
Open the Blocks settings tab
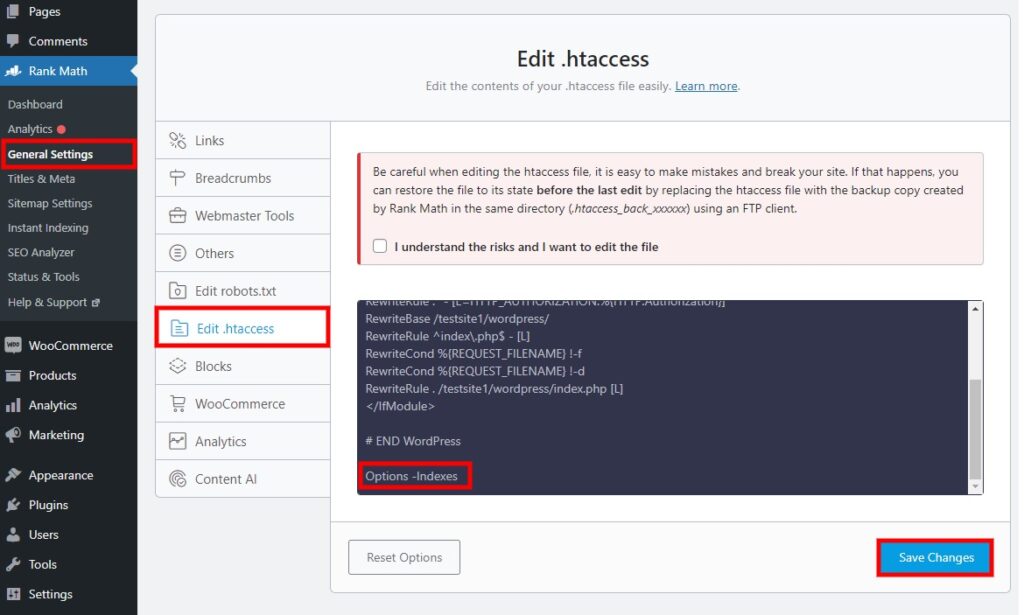(243, 366)
